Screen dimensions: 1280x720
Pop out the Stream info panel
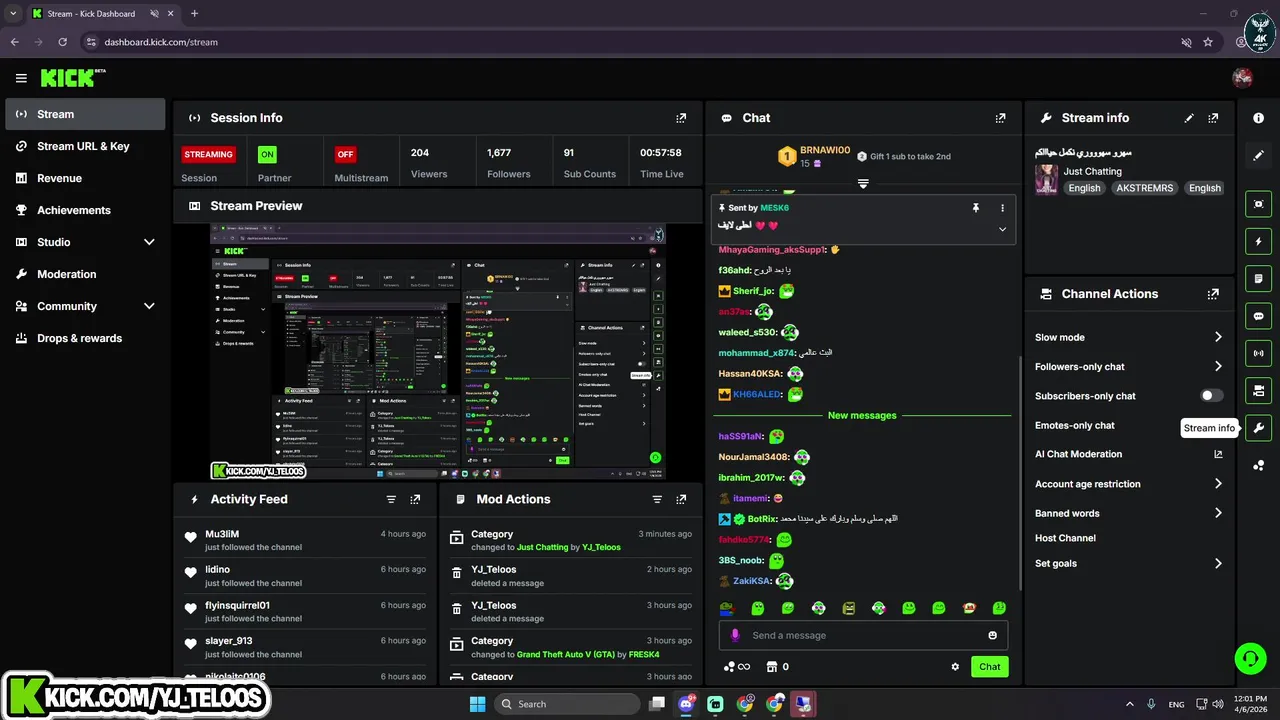[x=1213, y=118]
